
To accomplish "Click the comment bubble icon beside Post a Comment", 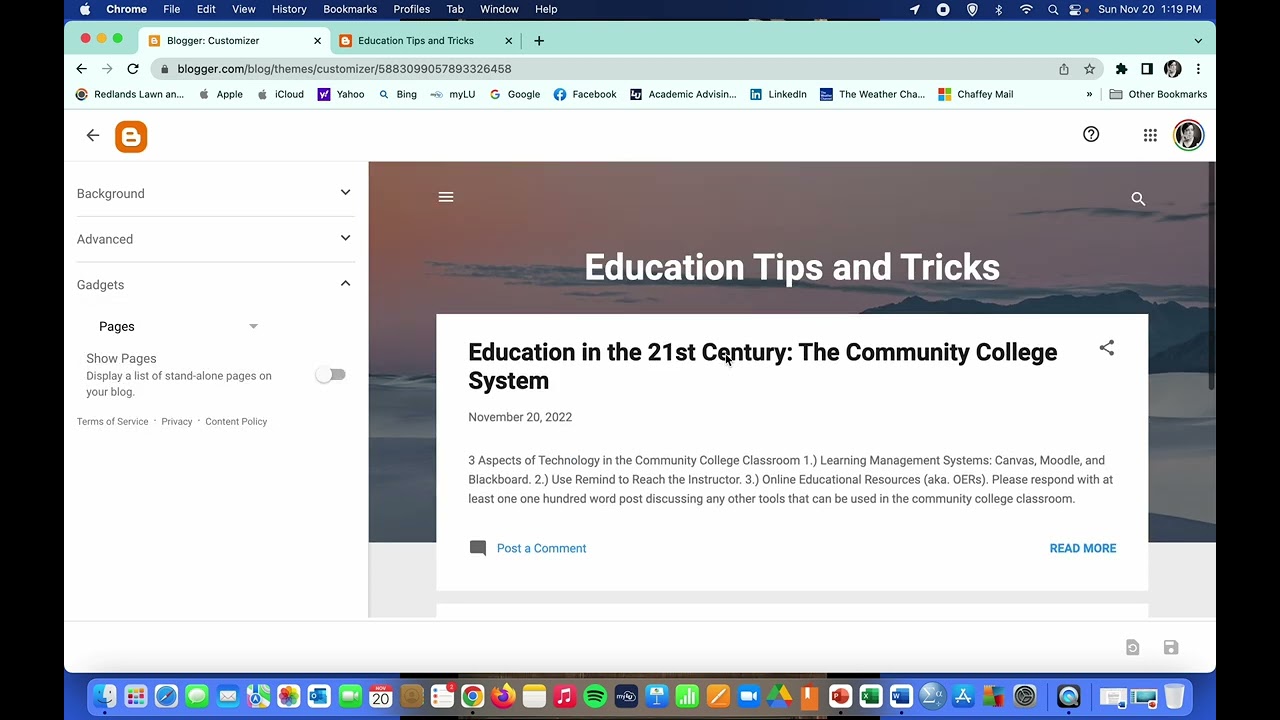I will pos(478,548).
